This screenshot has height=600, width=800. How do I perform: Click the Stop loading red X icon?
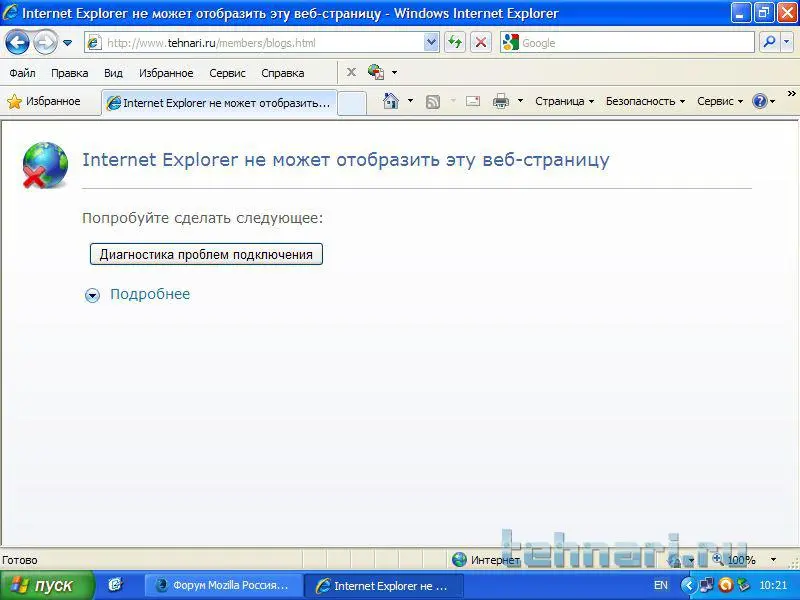(x=481, y=42)
